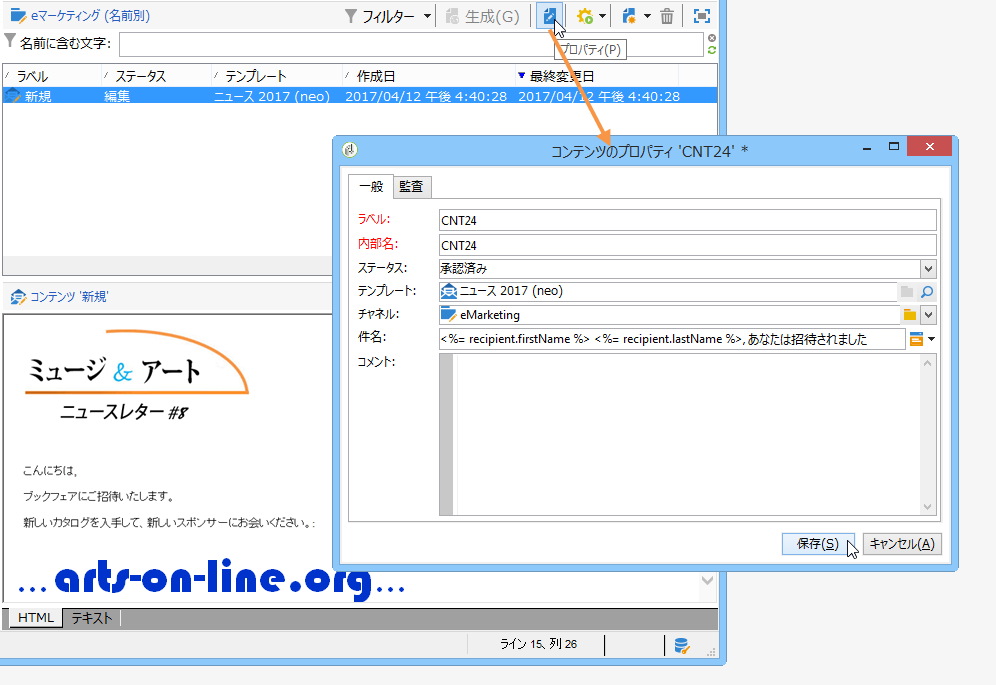Screen dimensions: 996x685
Task: Switch to the 監査 tab
Action: [412, 187]
